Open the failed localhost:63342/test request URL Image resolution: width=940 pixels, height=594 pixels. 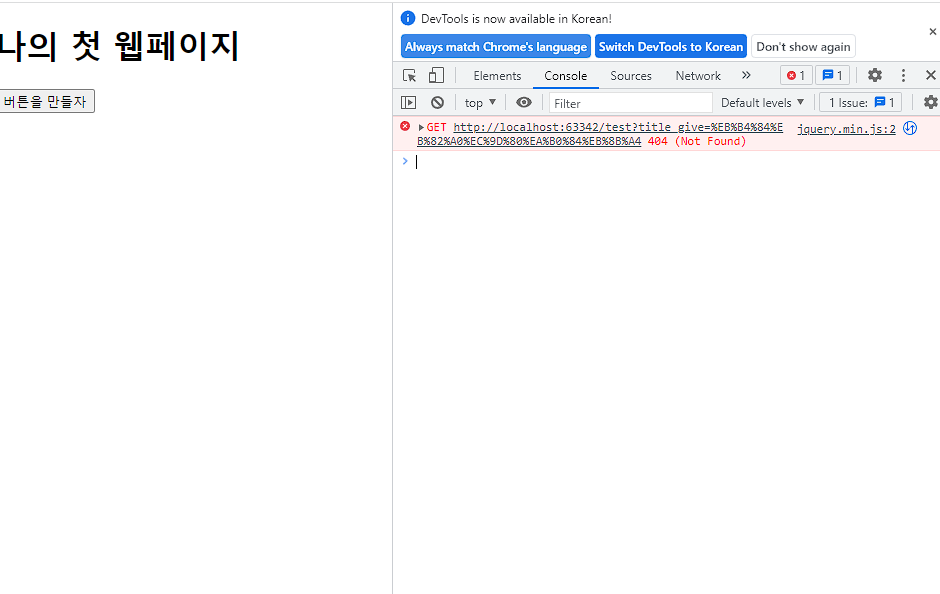pyautogui.click(x=599, y=134)
